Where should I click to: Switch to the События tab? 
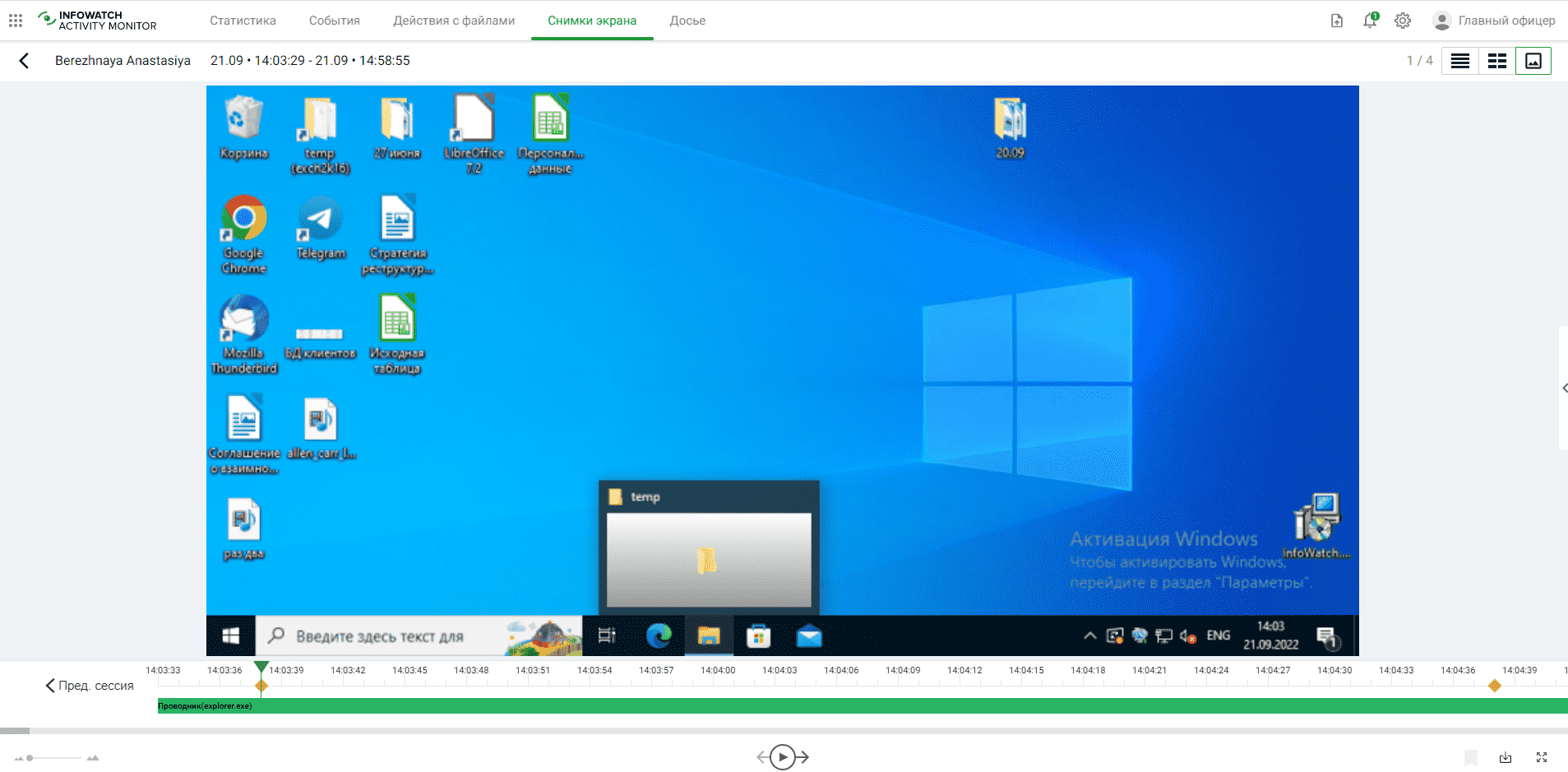(x=334, y=21)
